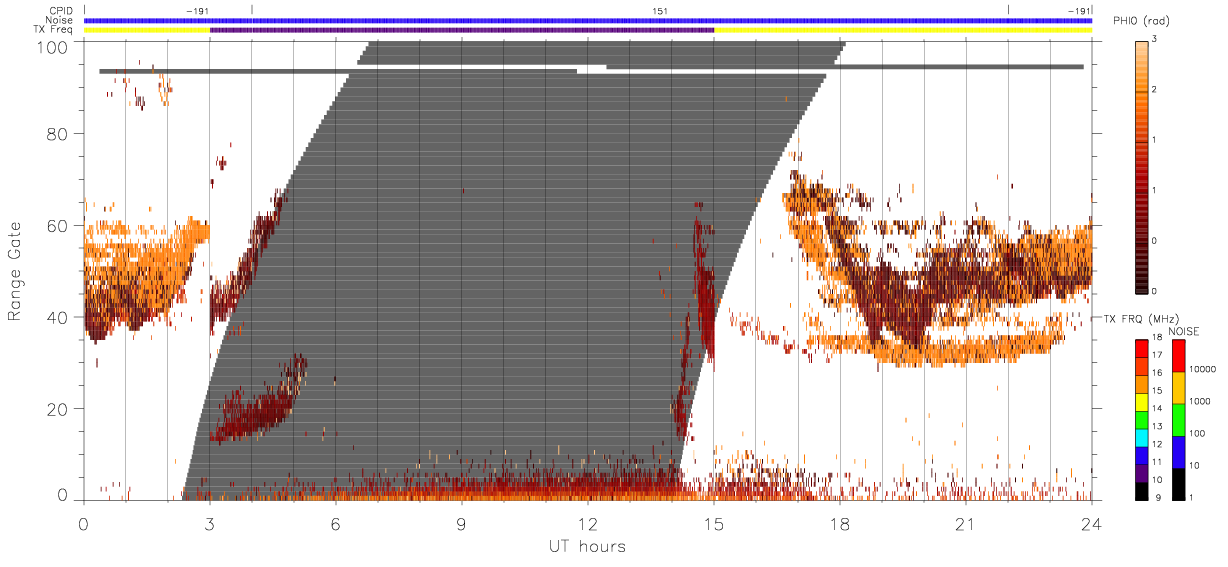Image resolution: width=1228 pixels, height=567 pixels.
Task: Select the 18 tick on UT hours axis
Action: click(839, 523)
